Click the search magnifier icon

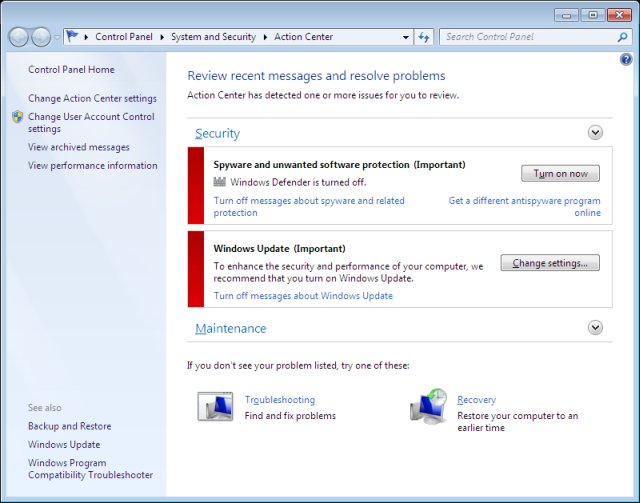622,37
